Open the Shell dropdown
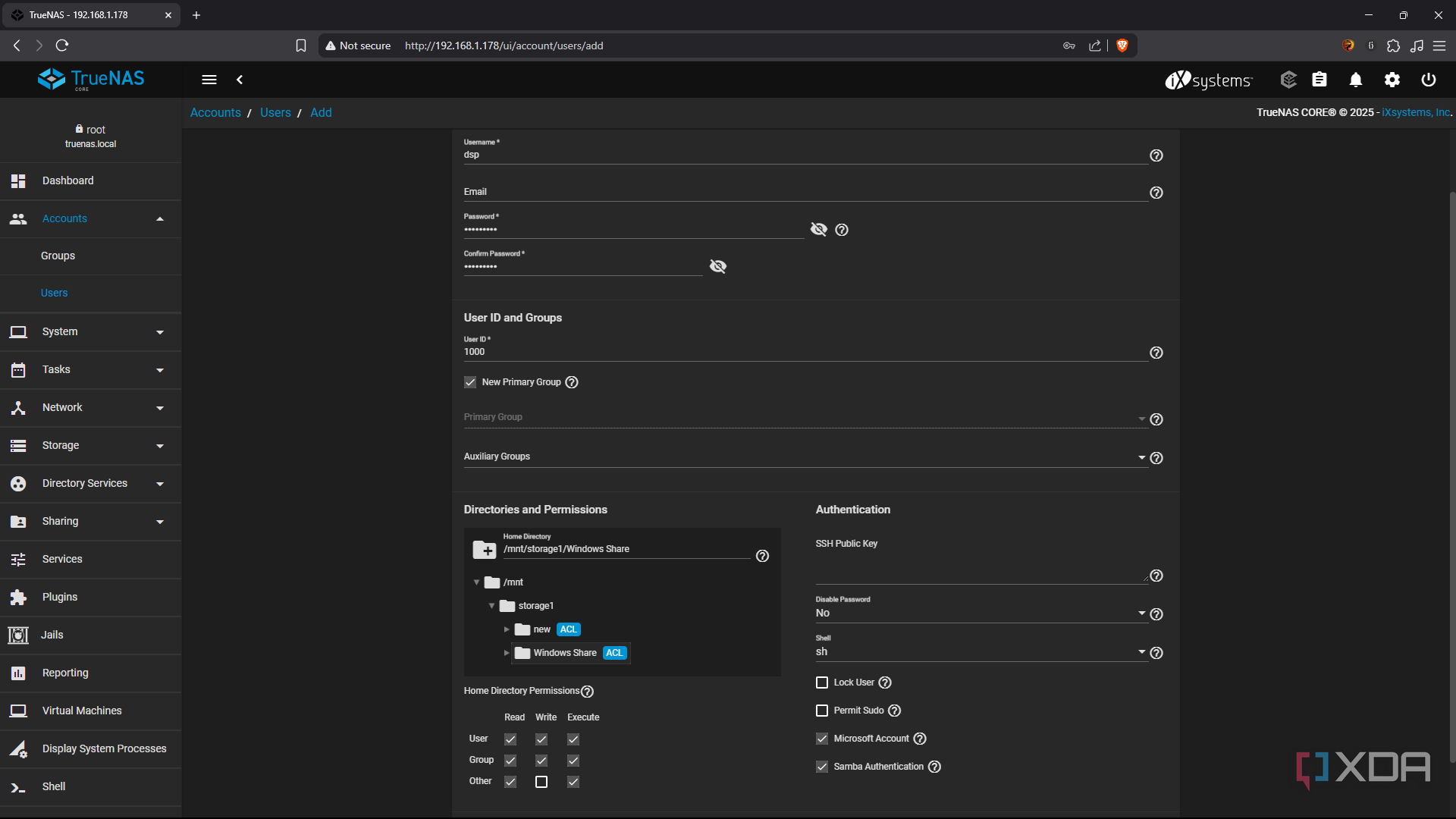This screenshot has height=819, width=1456. tap(978, 652)
